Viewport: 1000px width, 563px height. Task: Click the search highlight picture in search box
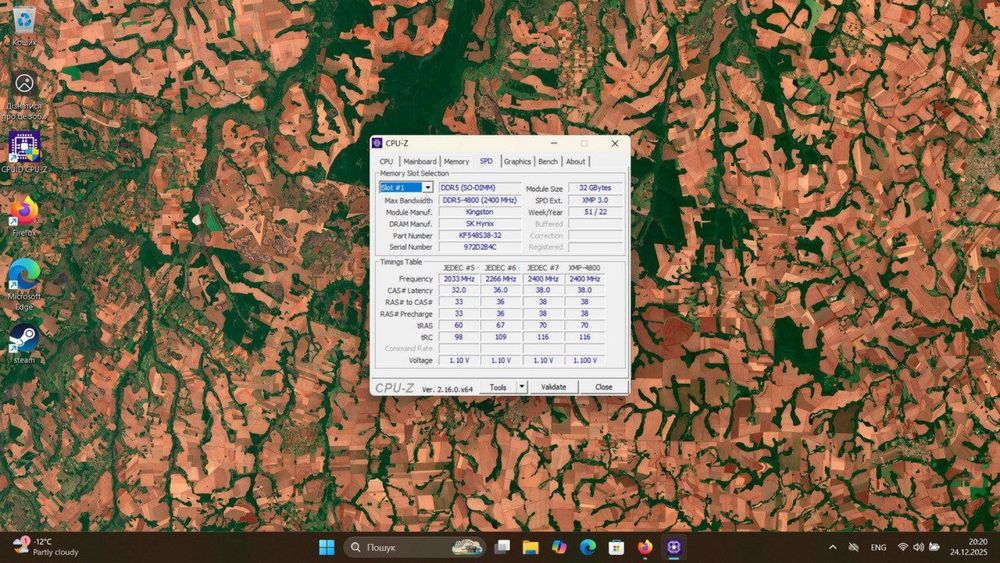(466, 547)
